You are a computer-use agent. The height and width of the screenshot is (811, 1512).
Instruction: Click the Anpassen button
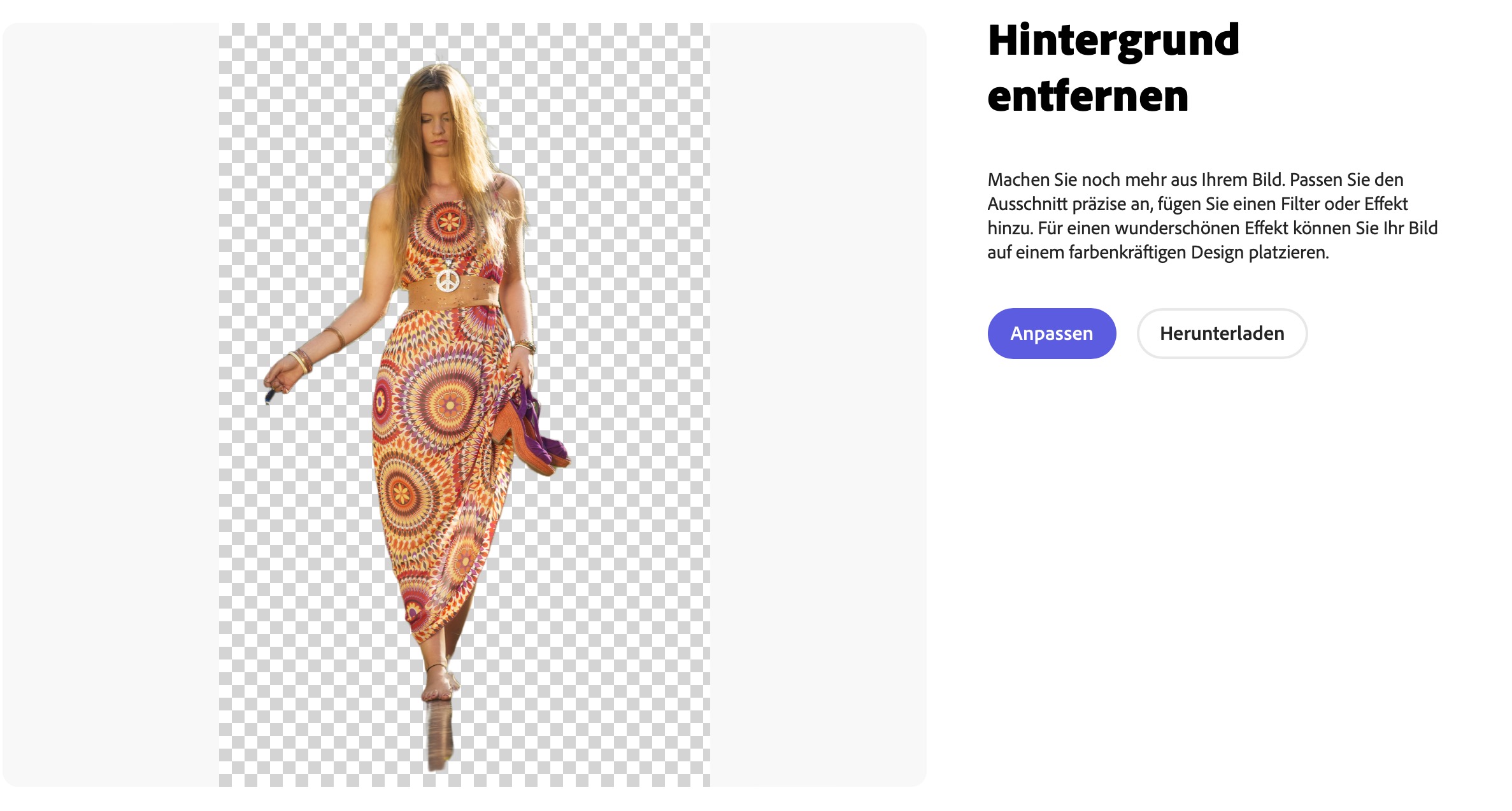coord(1051,334)
